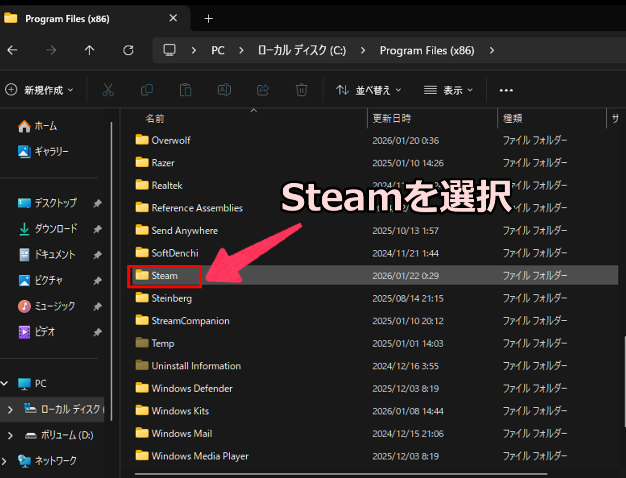
Task: Open the more options ellipsis menu
Action: click(506, 90)
